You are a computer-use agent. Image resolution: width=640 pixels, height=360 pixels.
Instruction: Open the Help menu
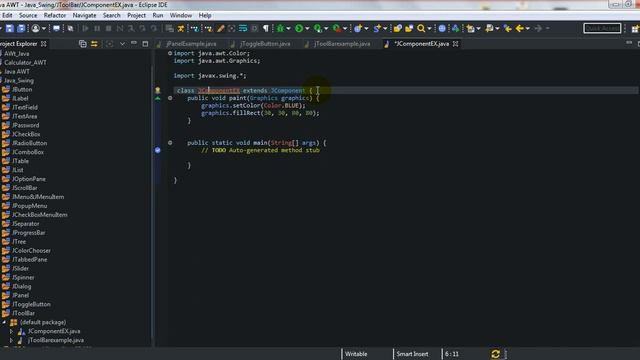point(205,16)
